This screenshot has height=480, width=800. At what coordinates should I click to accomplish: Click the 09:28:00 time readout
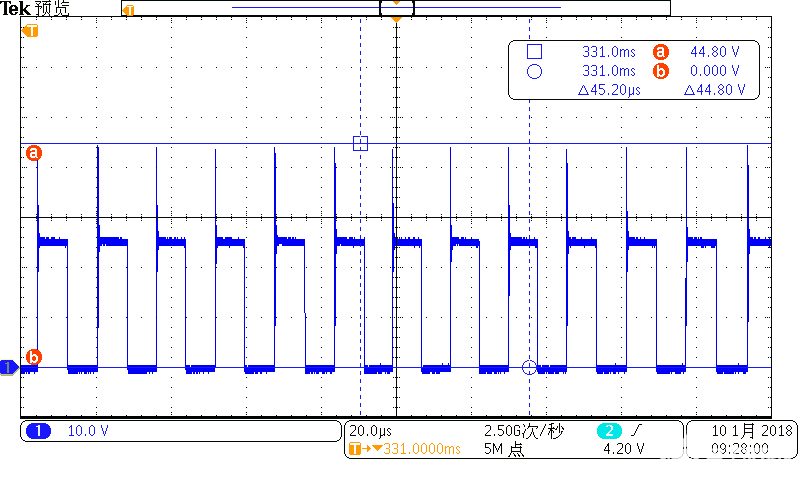click(740, 449)
